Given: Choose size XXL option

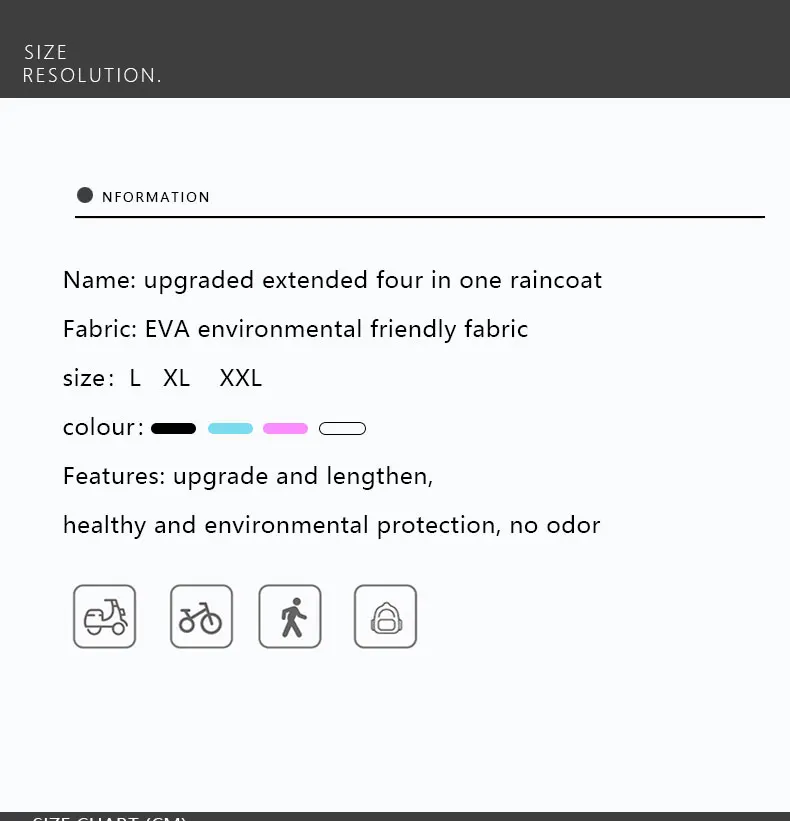Looking at the screenshot, I should (x=241, y=378).
